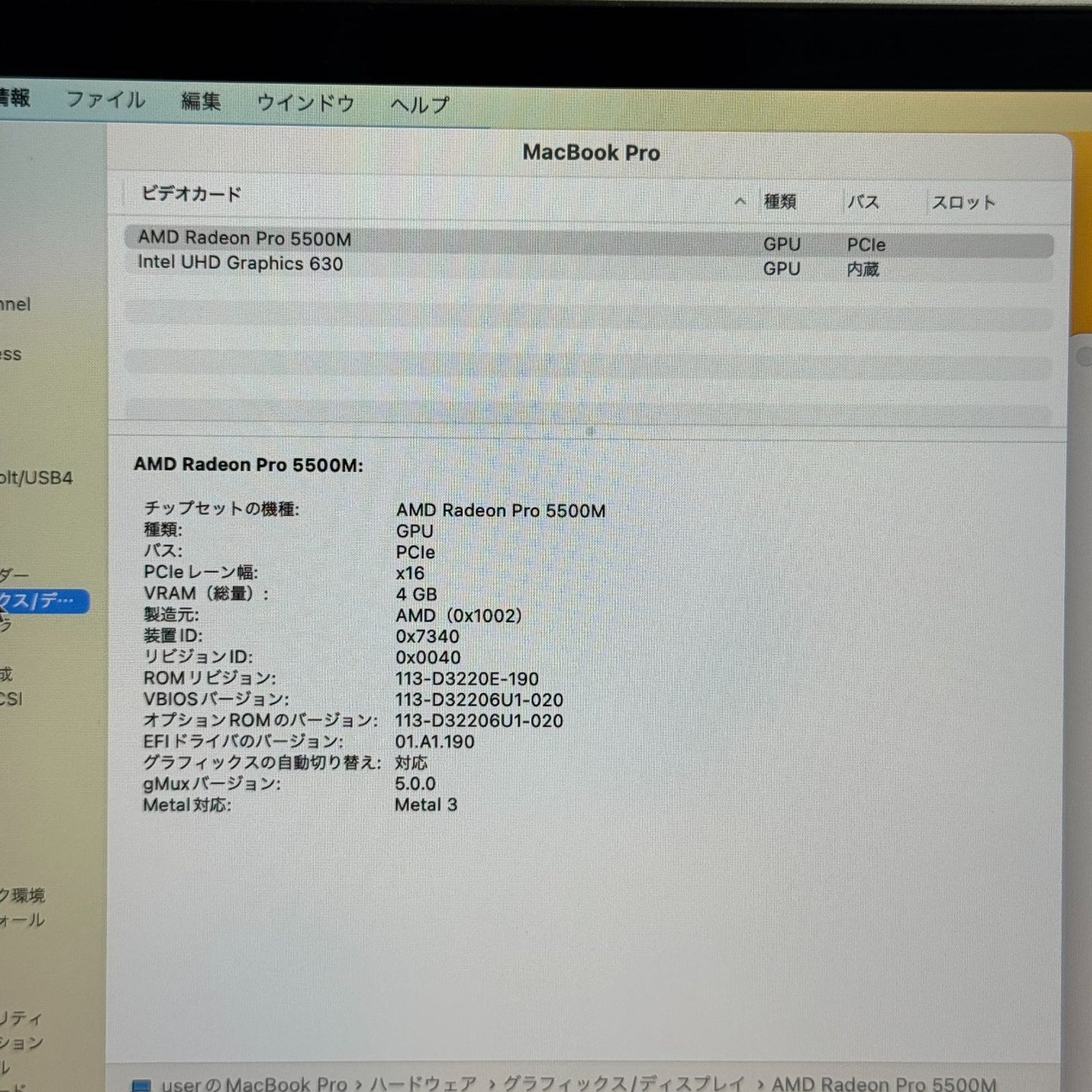Select the Thunderbolt/USB4 sidebar item
Image resolution: width=1092 pixels, height=1092 pixels.
pos(36,478)
